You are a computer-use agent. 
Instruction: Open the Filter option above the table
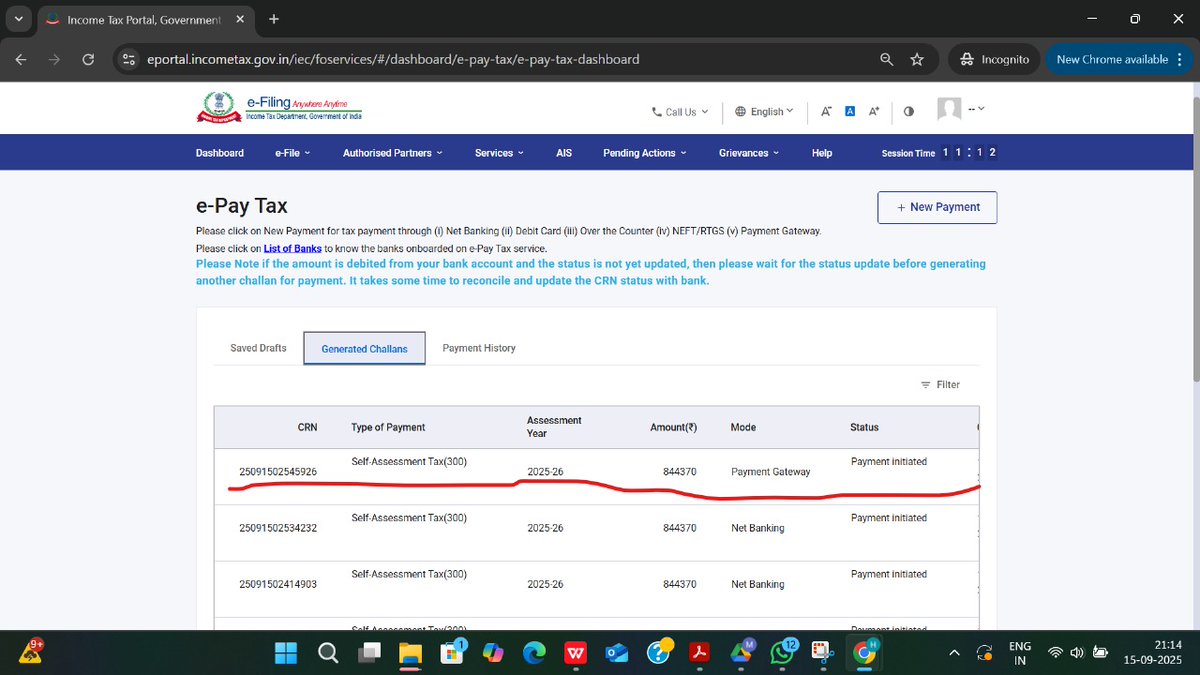[x=940, y=384]
